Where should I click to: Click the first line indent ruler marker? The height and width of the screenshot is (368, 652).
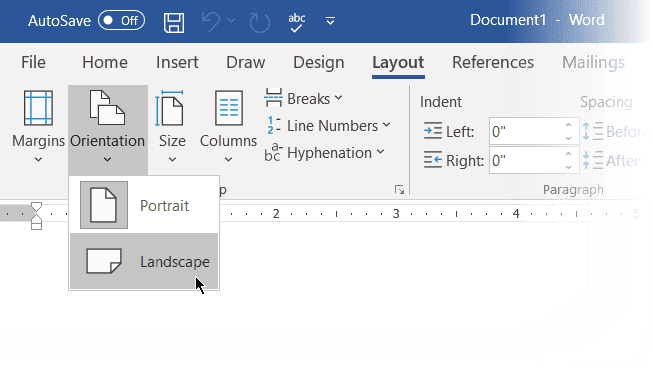(37, 207)
